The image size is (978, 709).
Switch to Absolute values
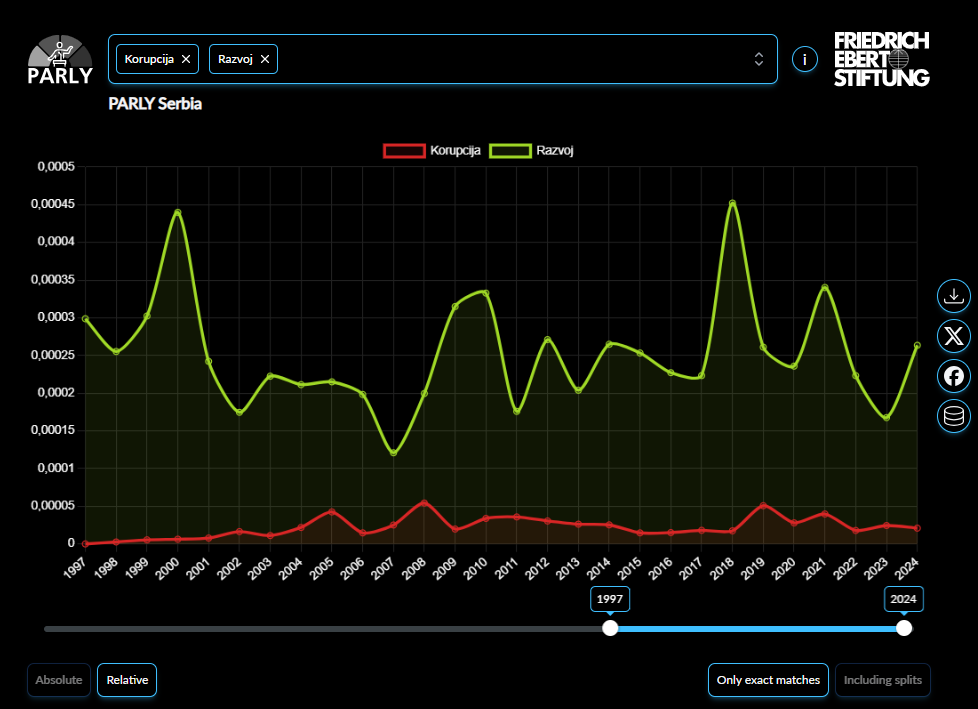click(59, 680)
